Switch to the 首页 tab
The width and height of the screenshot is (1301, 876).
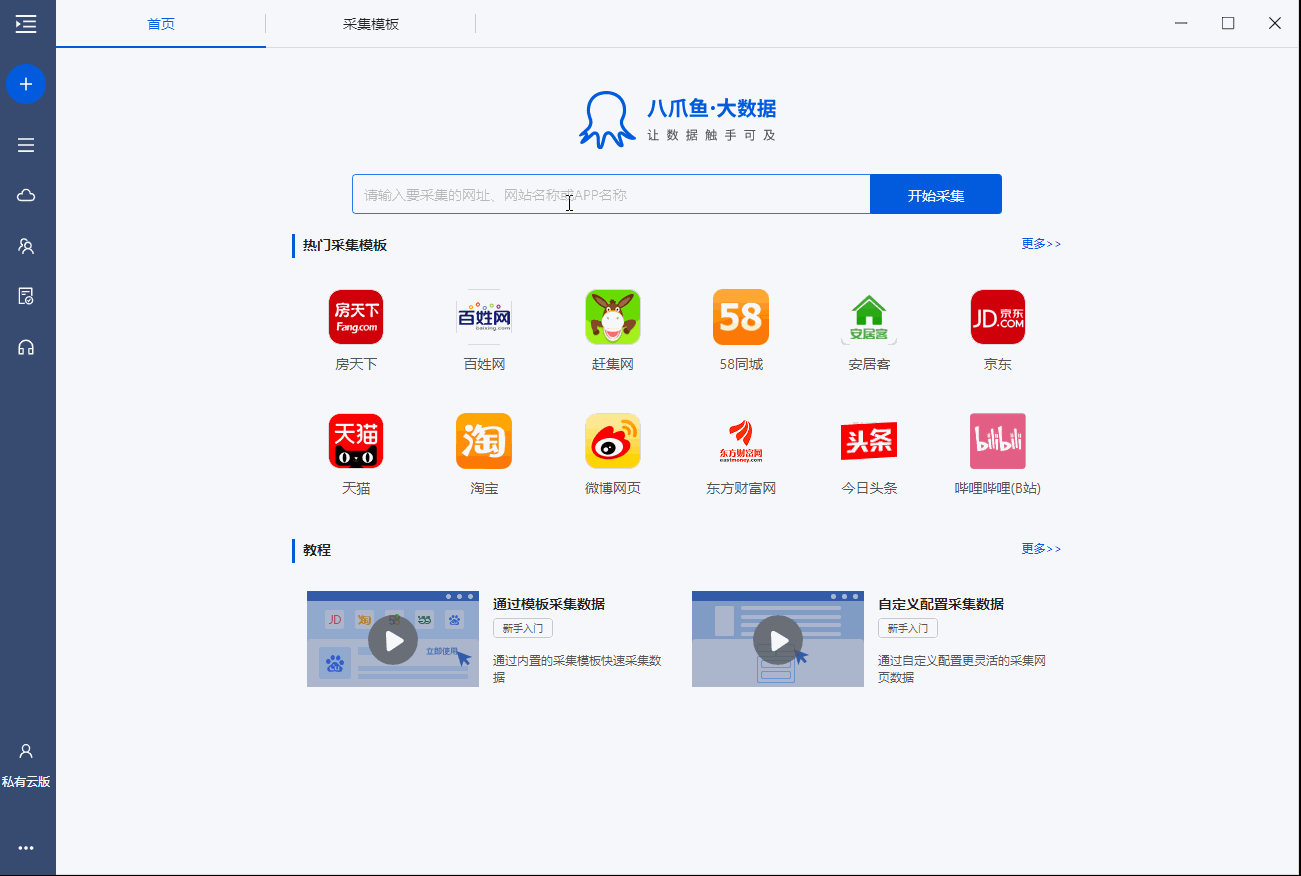click(x=161, y=24)
